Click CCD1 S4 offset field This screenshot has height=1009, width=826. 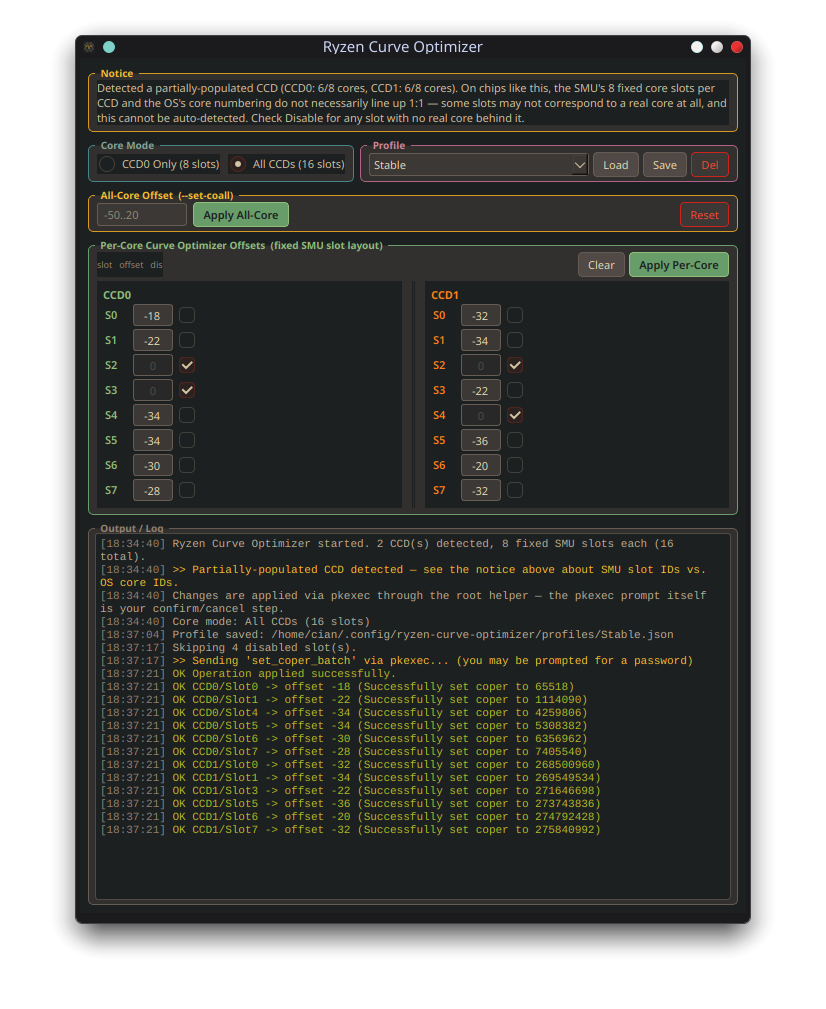point(481,416)
